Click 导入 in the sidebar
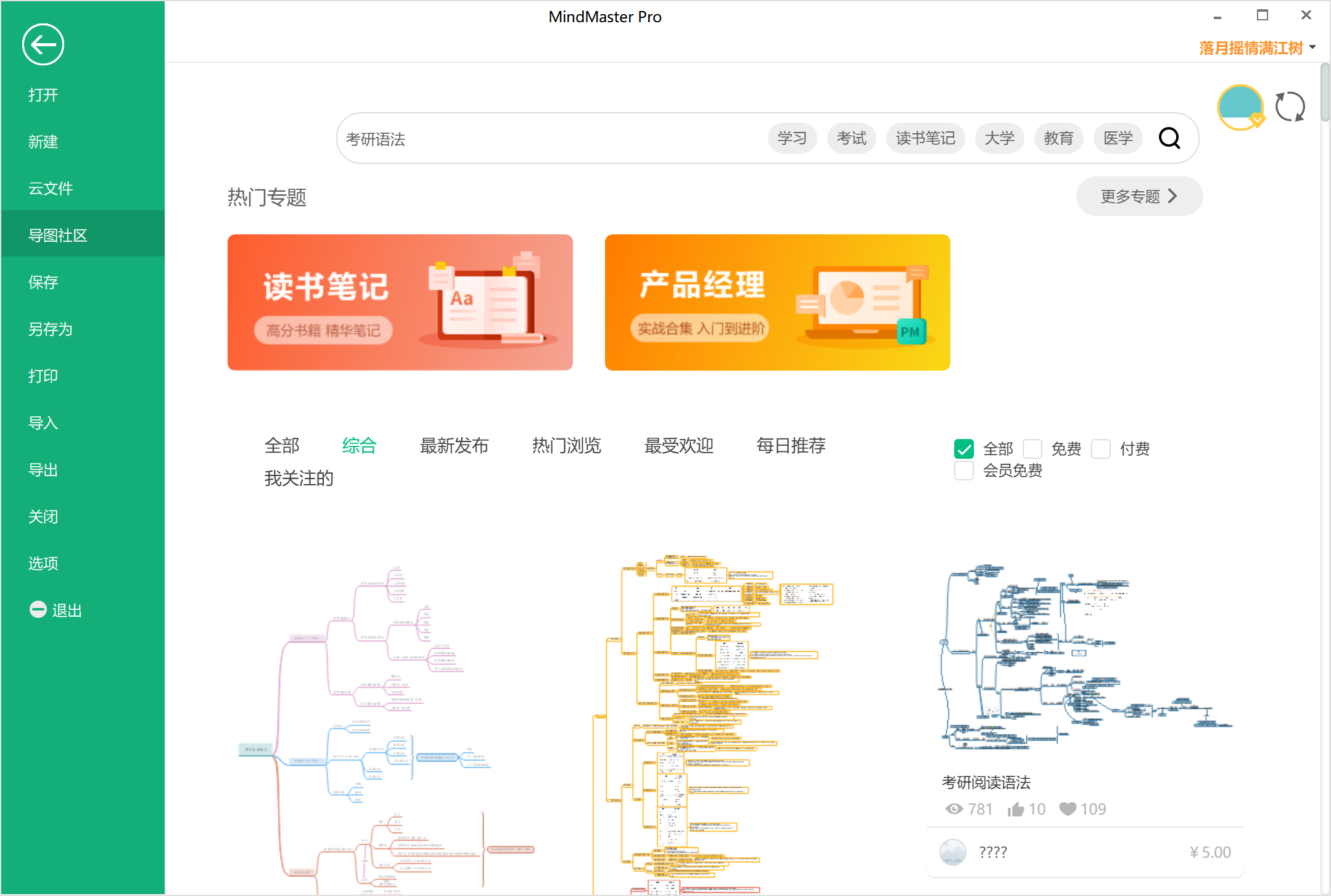Screen dimensions: 1331x896 83,423
